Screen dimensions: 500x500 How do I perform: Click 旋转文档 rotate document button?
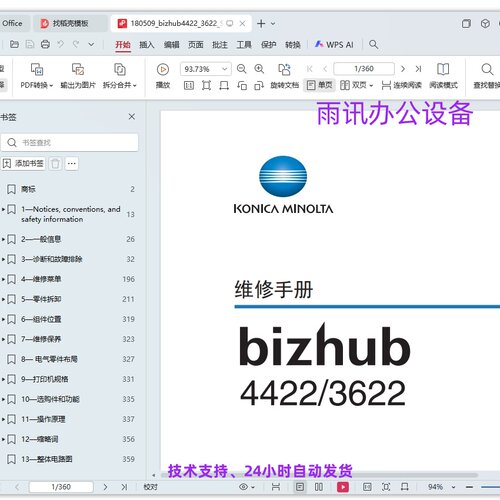coord(284,76)
